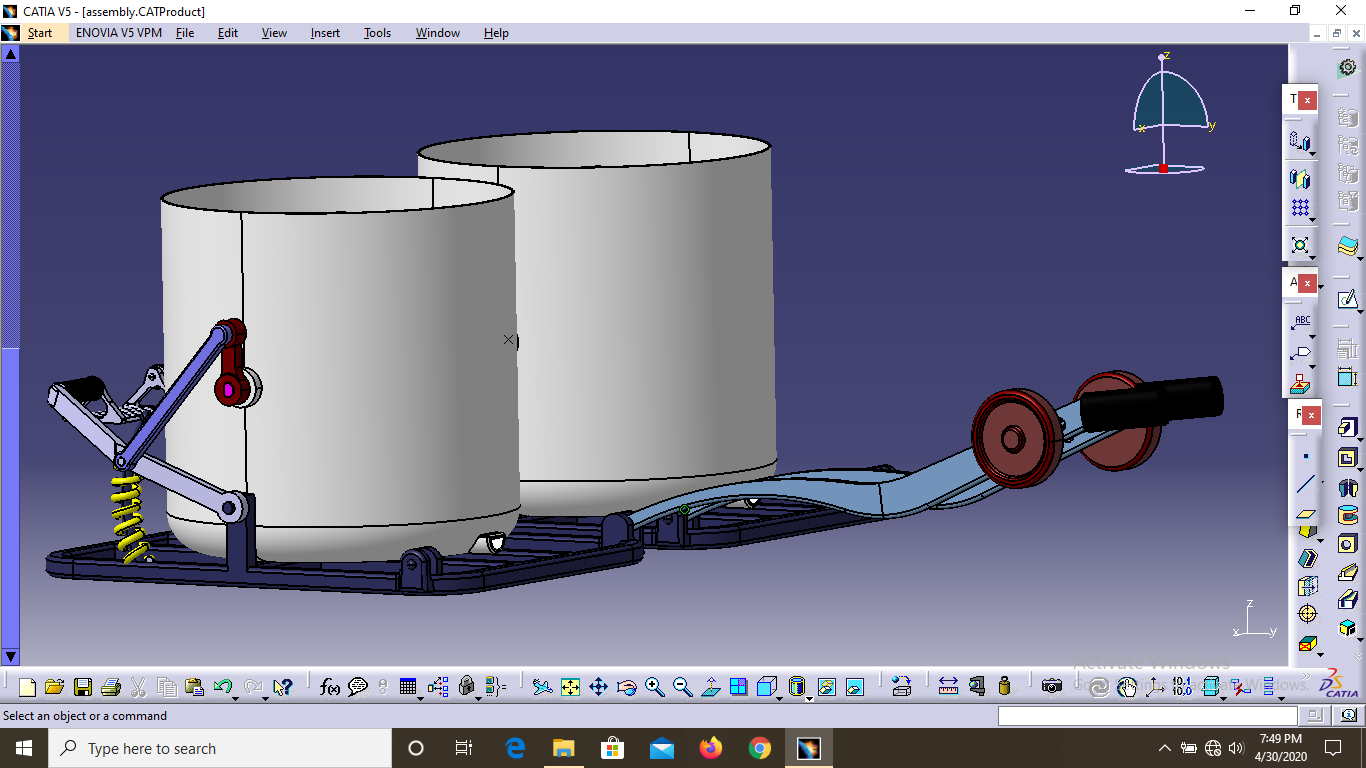This screenshot has height=768, width=1366.
Task: Click the Measure Inertia weight icon
Action: [x=1005, y=687]
